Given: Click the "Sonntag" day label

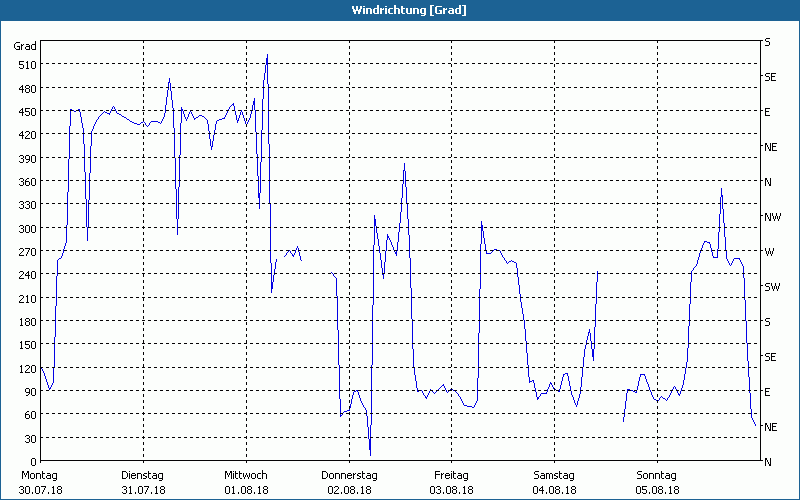Looking at the screenshot, I should (x=656, y=475).
